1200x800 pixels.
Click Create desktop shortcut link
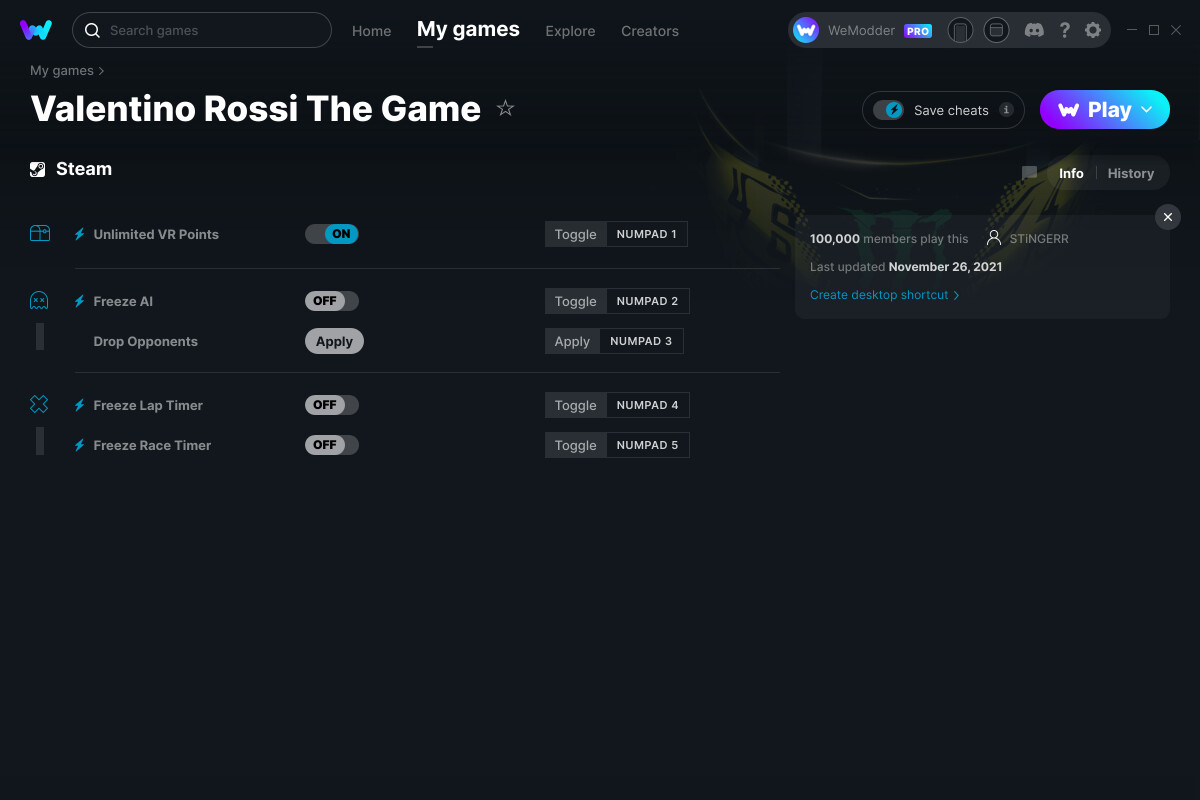(x=884, y=295)
